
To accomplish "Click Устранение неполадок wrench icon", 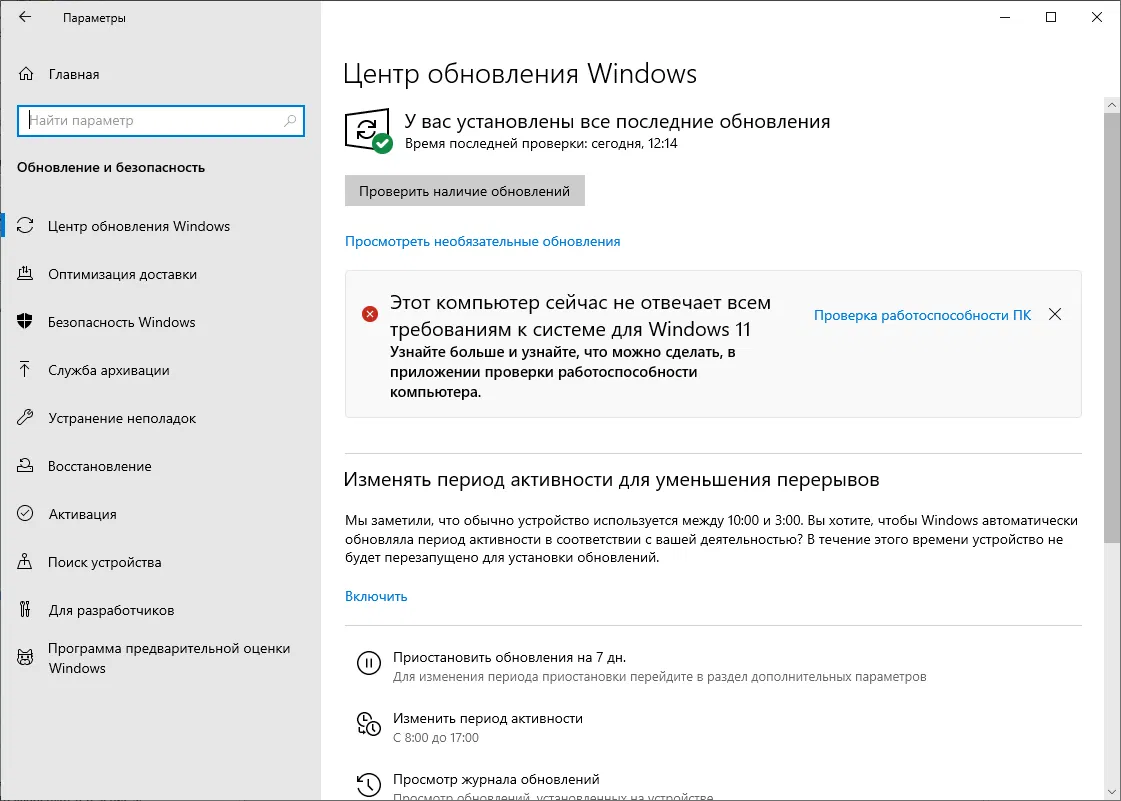I will (25, 418).
